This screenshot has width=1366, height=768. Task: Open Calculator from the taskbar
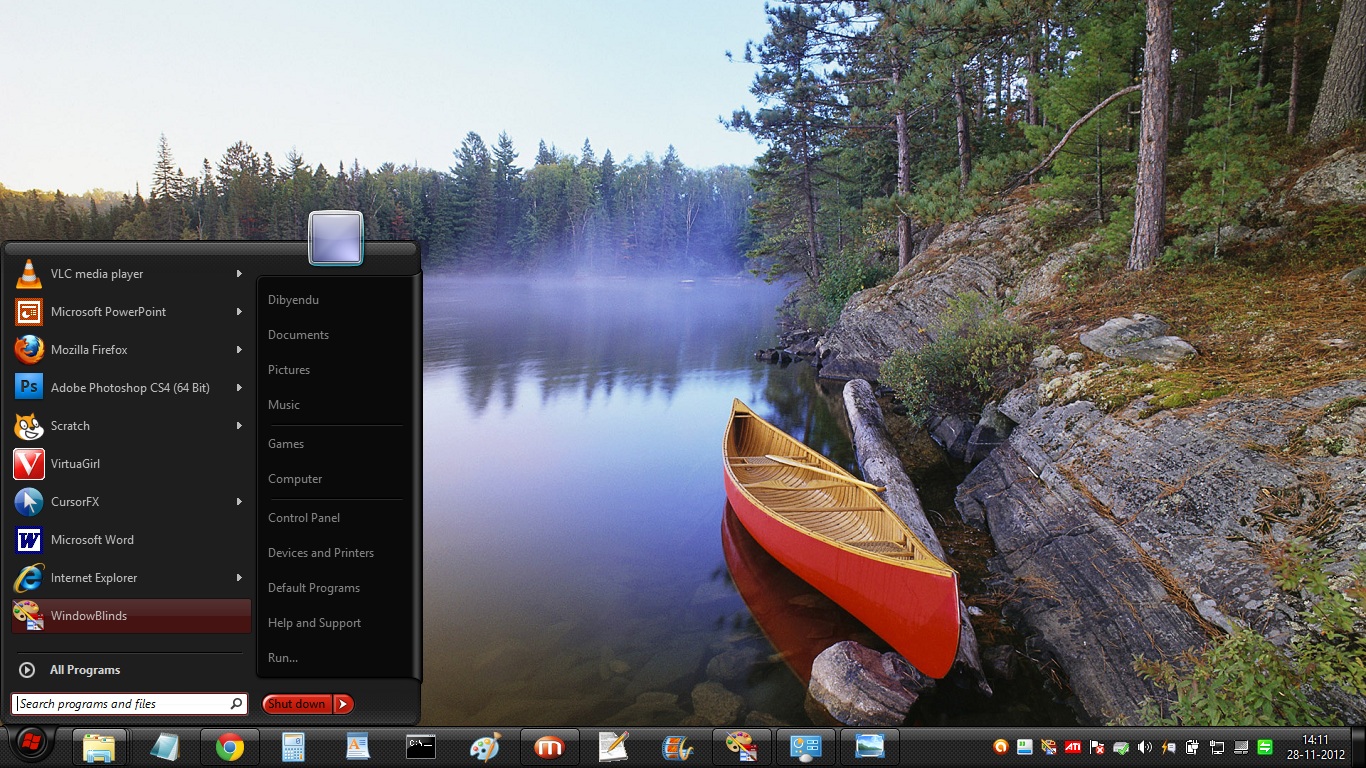(293, 747)
